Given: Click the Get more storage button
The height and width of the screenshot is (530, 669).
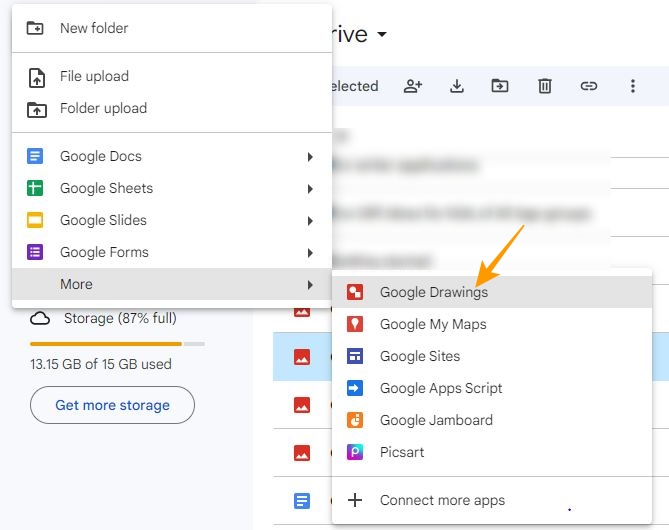Looking at the screenshot, I should click(112, 405).
